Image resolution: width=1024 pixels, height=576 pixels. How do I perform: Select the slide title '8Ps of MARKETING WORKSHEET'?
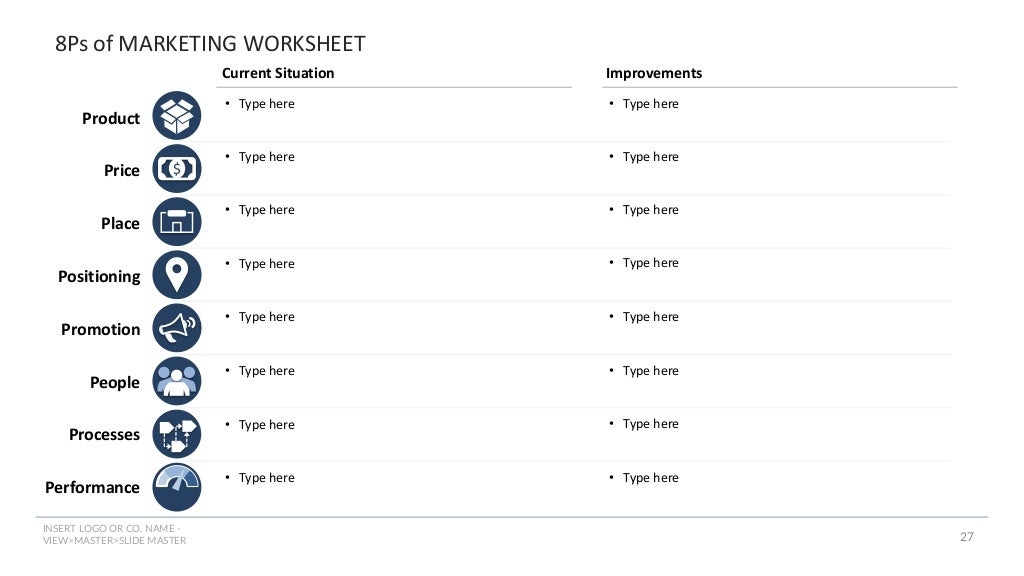[x=210, y=44]
